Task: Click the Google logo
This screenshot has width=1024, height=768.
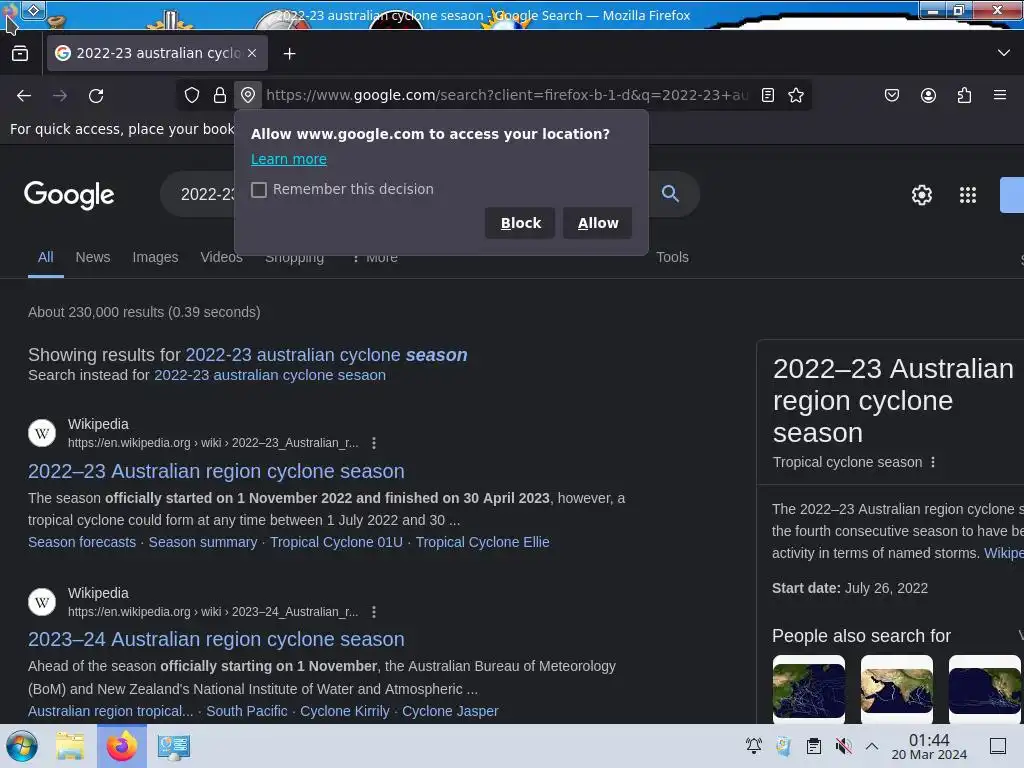Action: pyautogui.click(x=69, y=195)
